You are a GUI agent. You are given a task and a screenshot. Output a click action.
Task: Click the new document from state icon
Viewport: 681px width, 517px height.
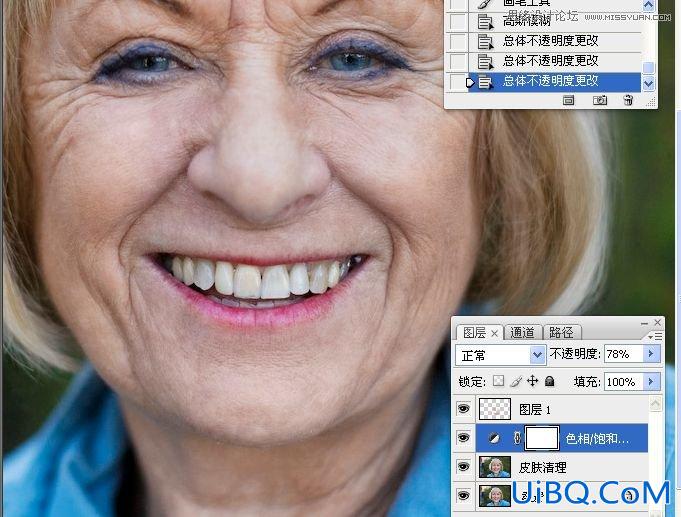(x=568, y=101)
